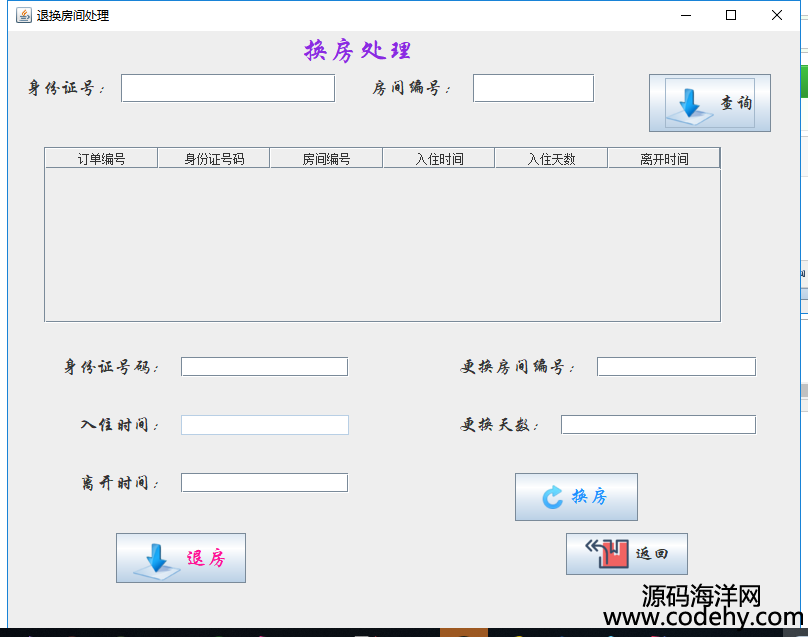This screenshot has width=808, height=637.
Task: Select the 入住时间 column header
Action: (439, 159)
